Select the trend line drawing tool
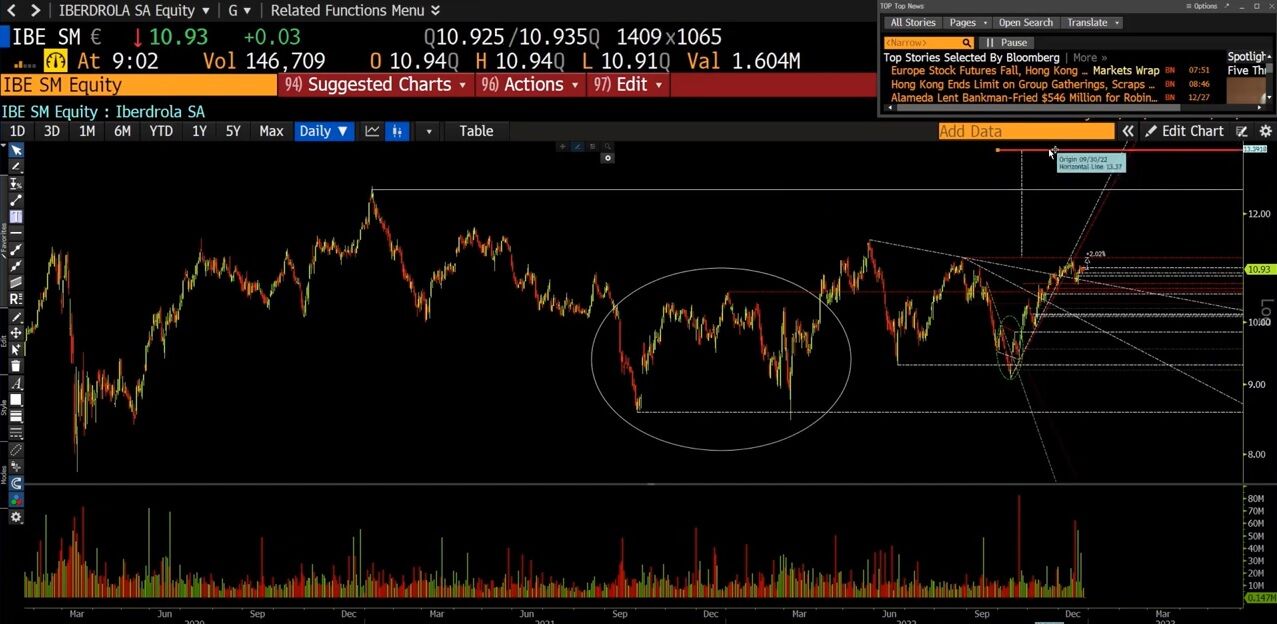This screenshot has height=624, width=1277. 16,200
